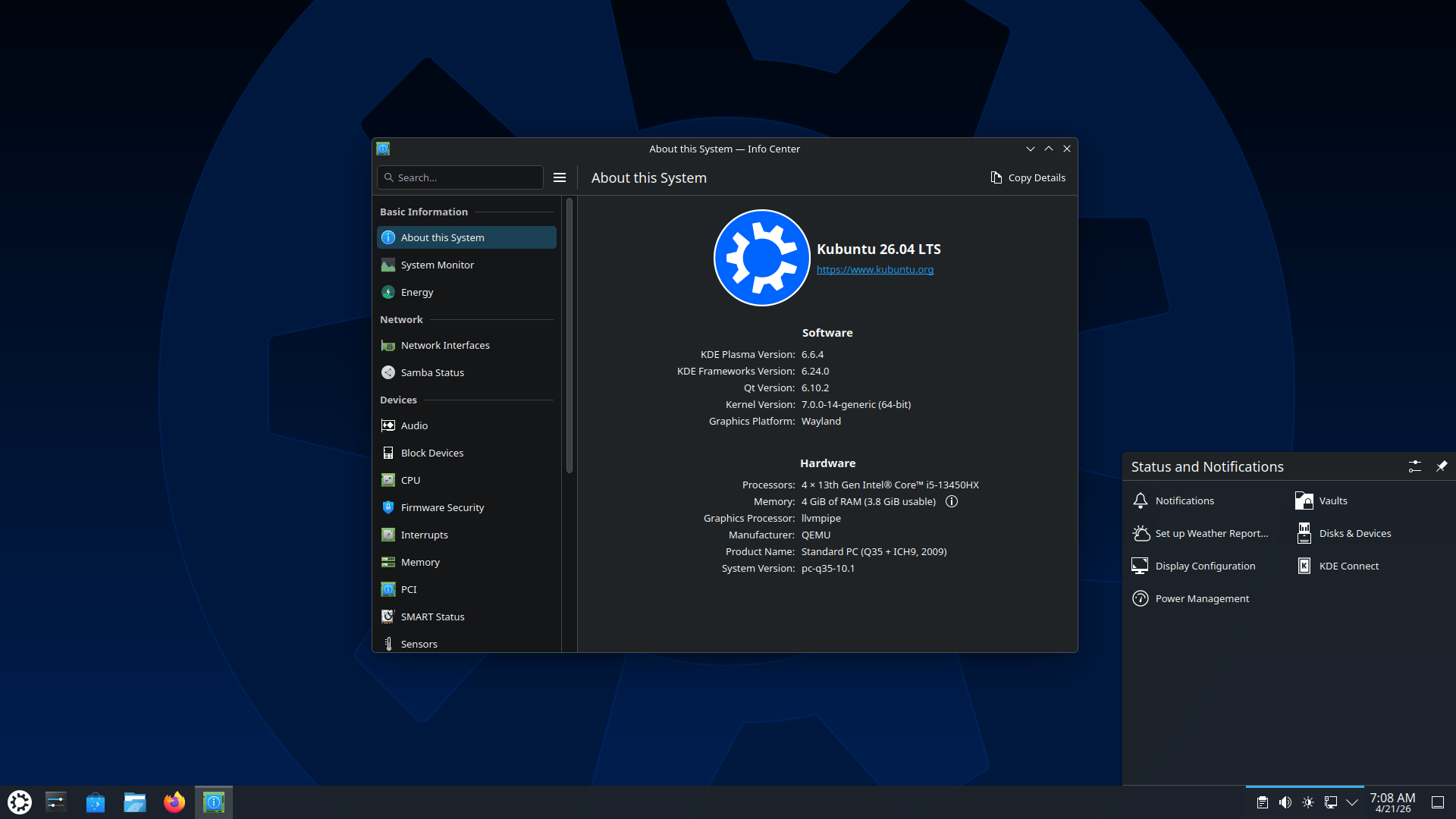
Task: Open the SMART Status page
Action: click(x=432, y=616)
